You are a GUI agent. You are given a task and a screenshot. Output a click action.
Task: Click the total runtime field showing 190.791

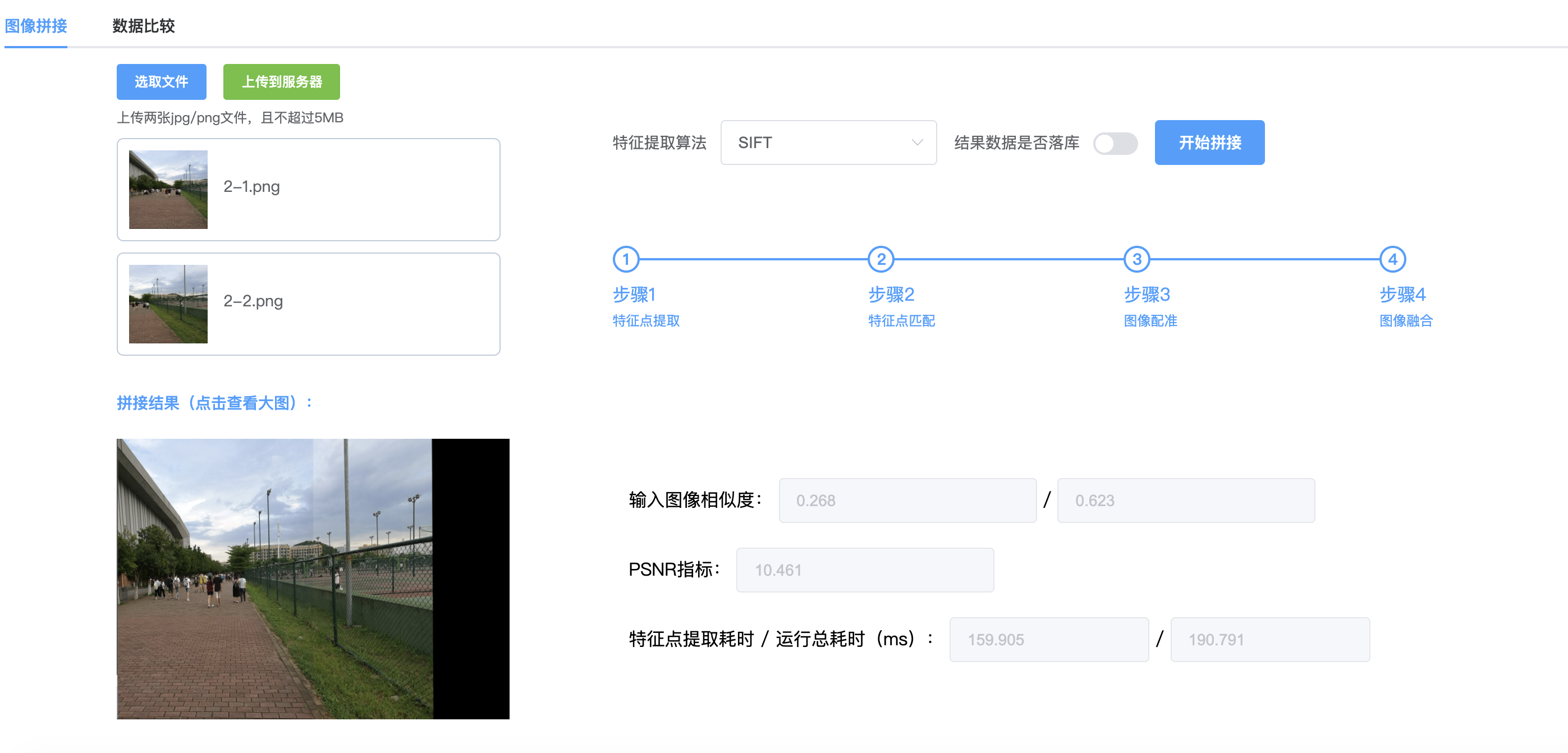point(1269,639)
